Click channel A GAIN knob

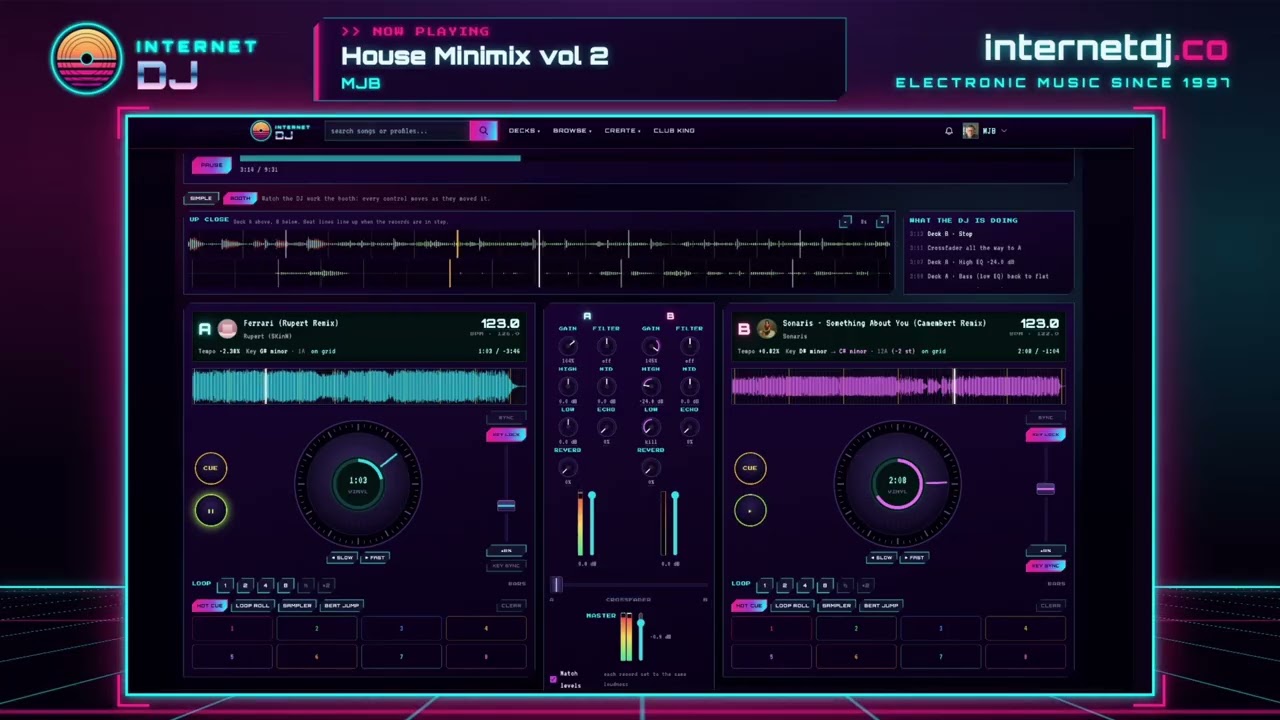click(x=567, y=346)
